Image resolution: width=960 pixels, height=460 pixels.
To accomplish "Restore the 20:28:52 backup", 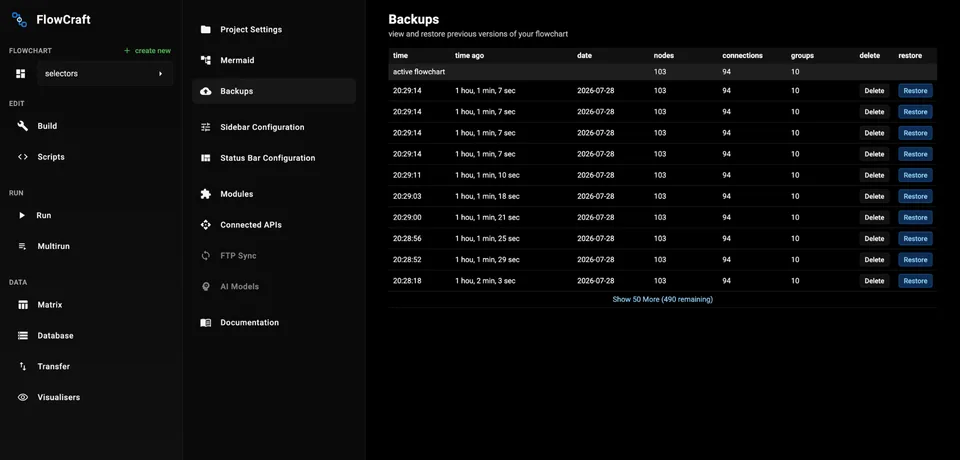I will 915,260.
